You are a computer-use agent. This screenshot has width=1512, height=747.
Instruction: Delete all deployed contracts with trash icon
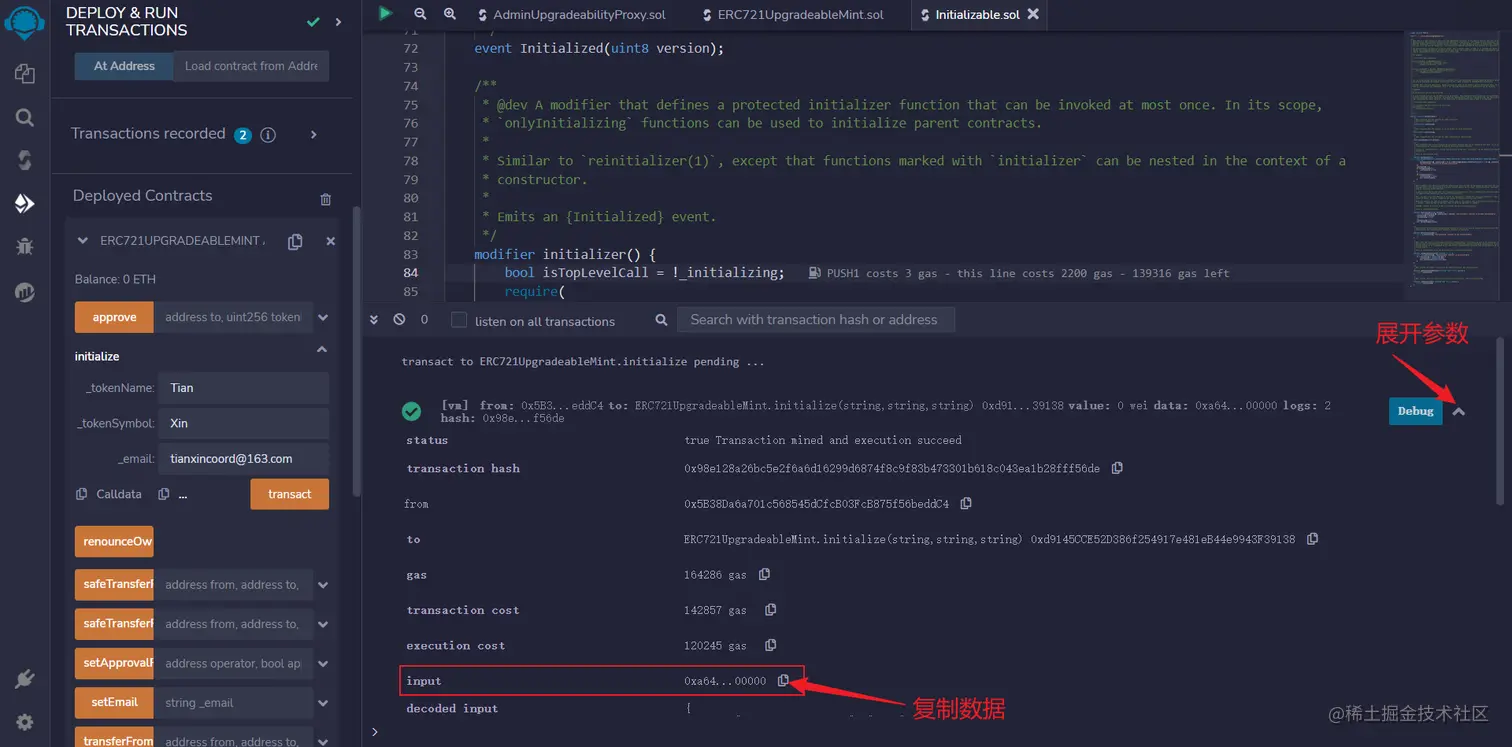tap(325, 199)
